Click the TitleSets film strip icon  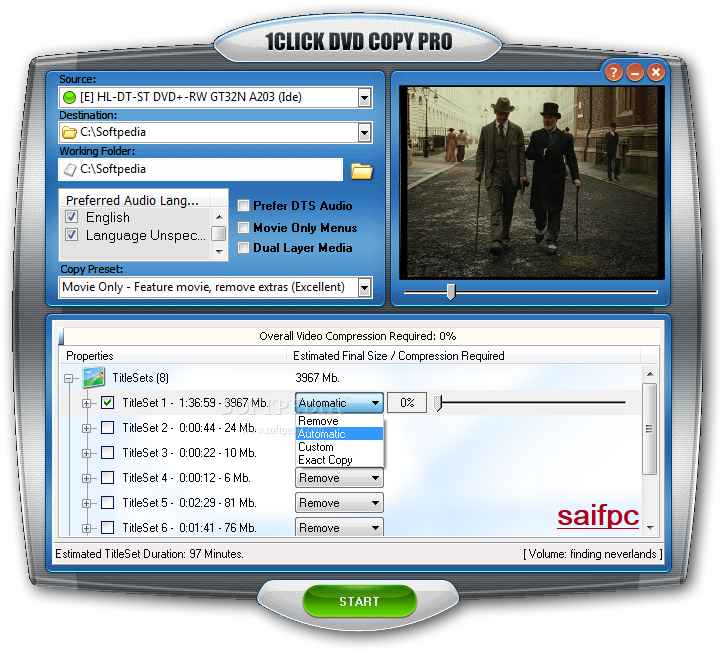click(x=94, y=378)
